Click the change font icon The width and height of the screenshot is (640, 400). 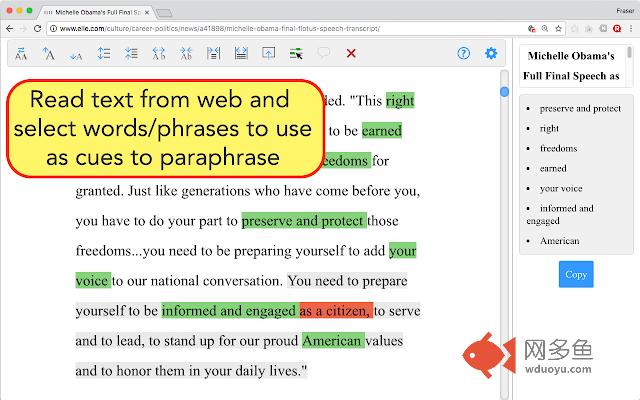pos(22,54)
